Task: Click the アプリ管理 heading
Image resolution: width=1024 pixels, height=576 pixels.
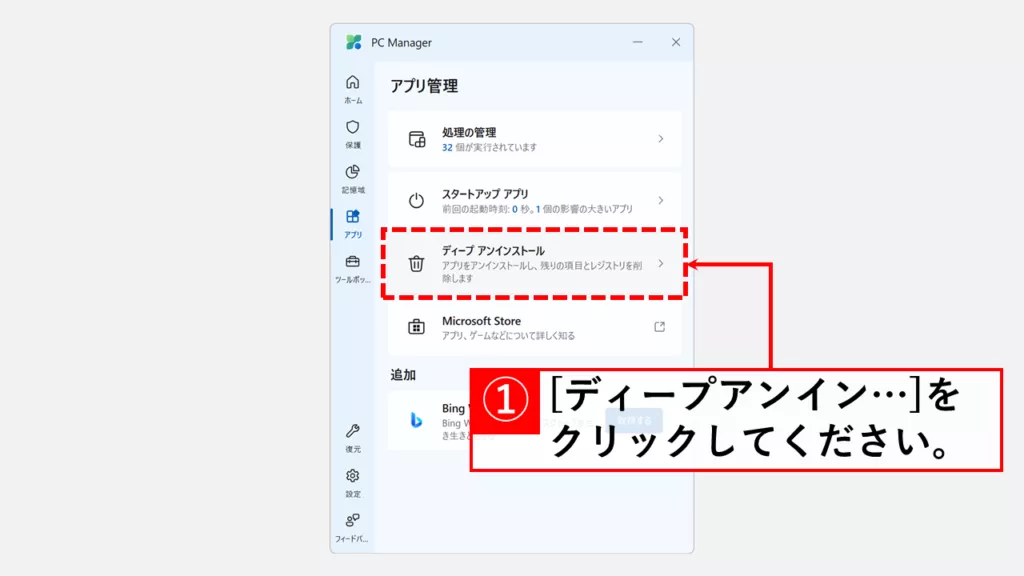Action: point(424,86)
